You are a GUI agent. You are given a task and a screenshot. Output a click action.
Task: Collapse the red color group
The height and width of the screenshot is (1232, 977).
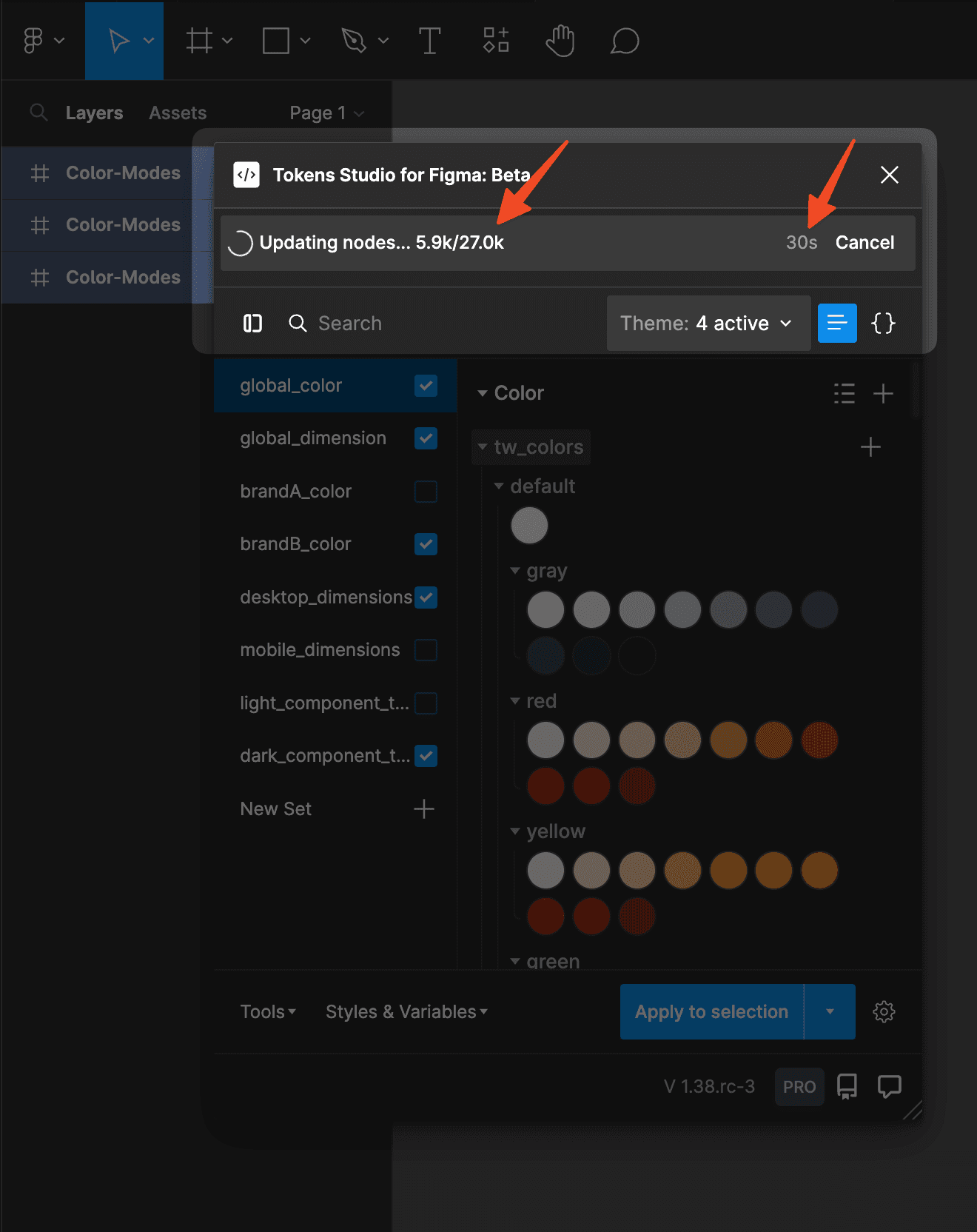(x=515, y=700)
